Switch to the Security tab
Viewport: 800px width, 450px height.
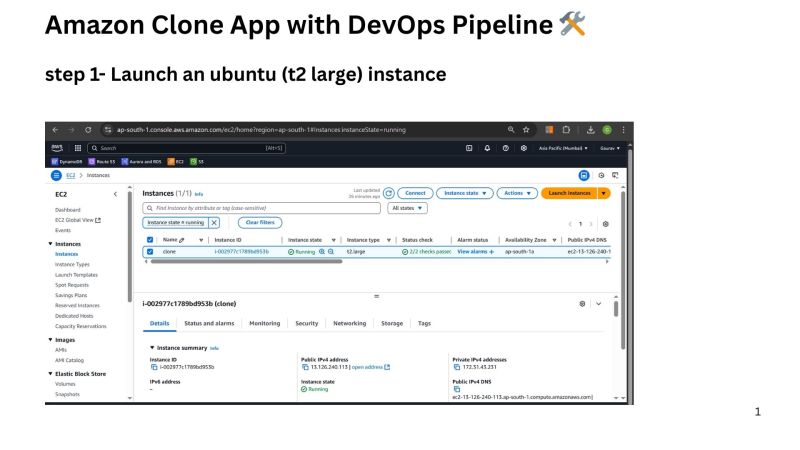[306, 323]
